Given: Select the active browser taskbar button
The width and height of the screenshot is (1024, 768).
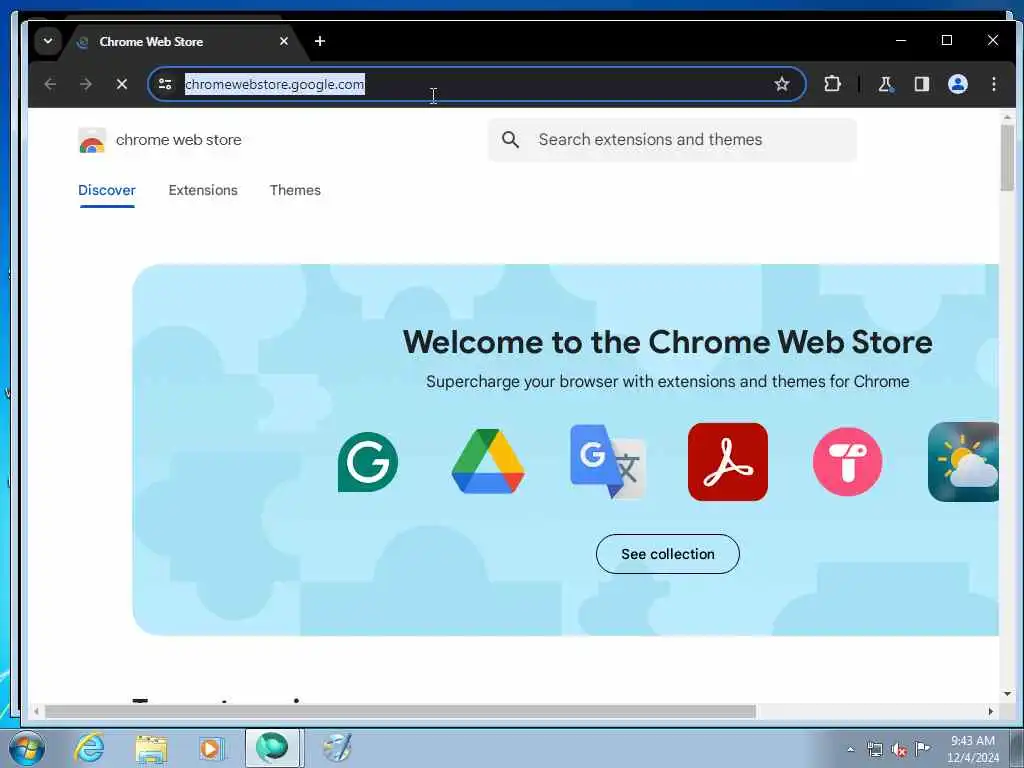Looking at the screenshot, I should [272, 748].
